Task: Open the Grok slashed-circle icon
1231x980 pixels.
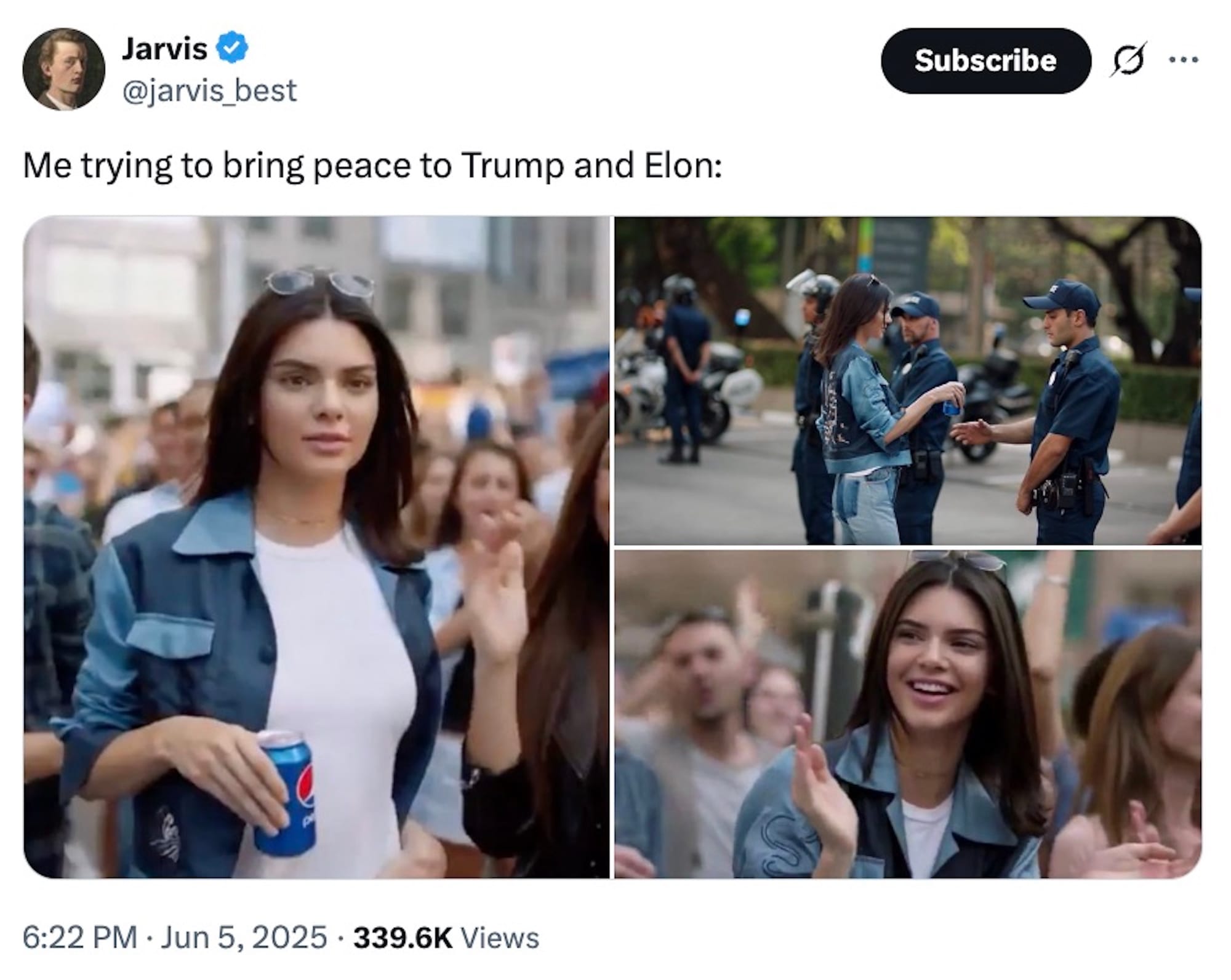Action: [1128, 60]
